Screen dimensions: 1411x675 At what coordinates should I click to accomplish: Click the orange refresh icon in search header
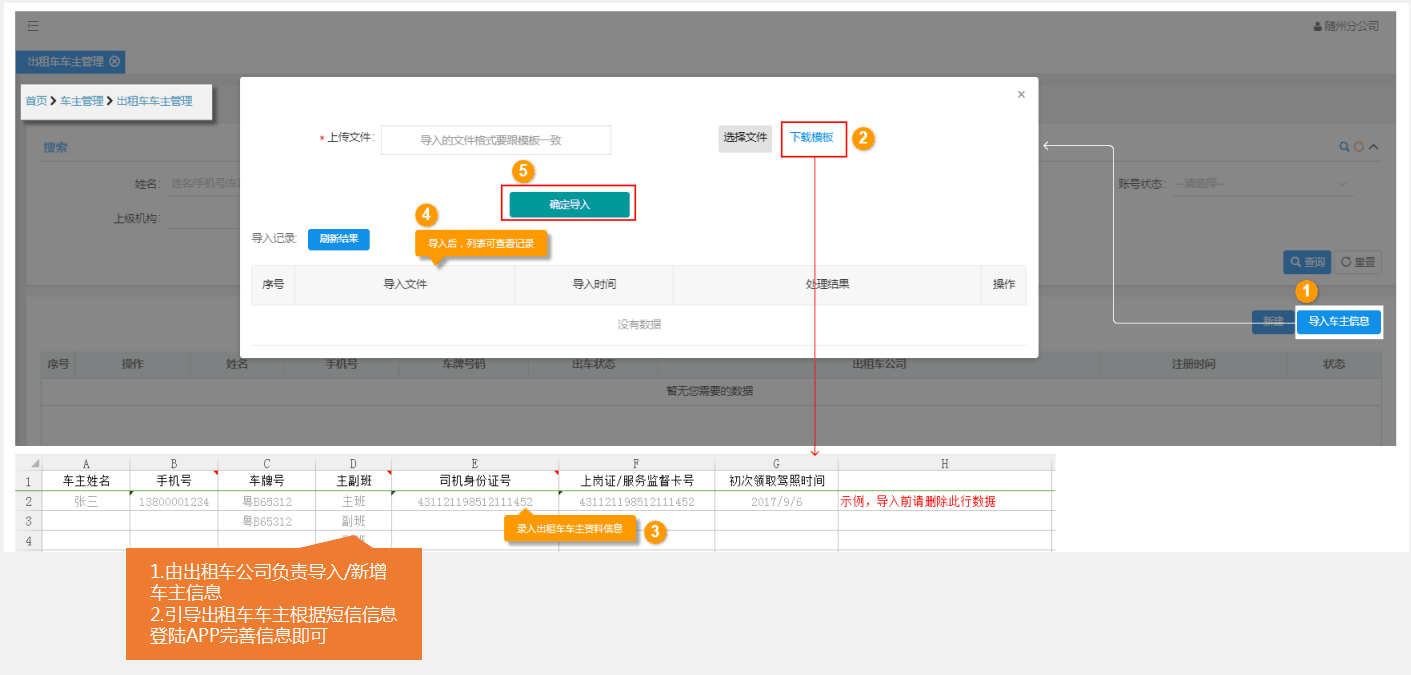[1359, 147]
